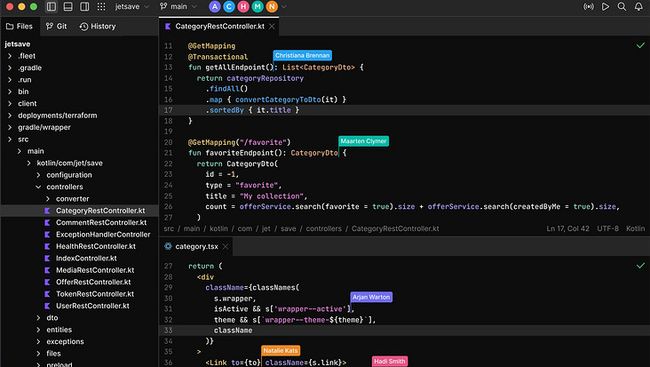Switch to the Files tab
Image resolution: width=650 pixels, height=367 pixels.
click(19, 26)
